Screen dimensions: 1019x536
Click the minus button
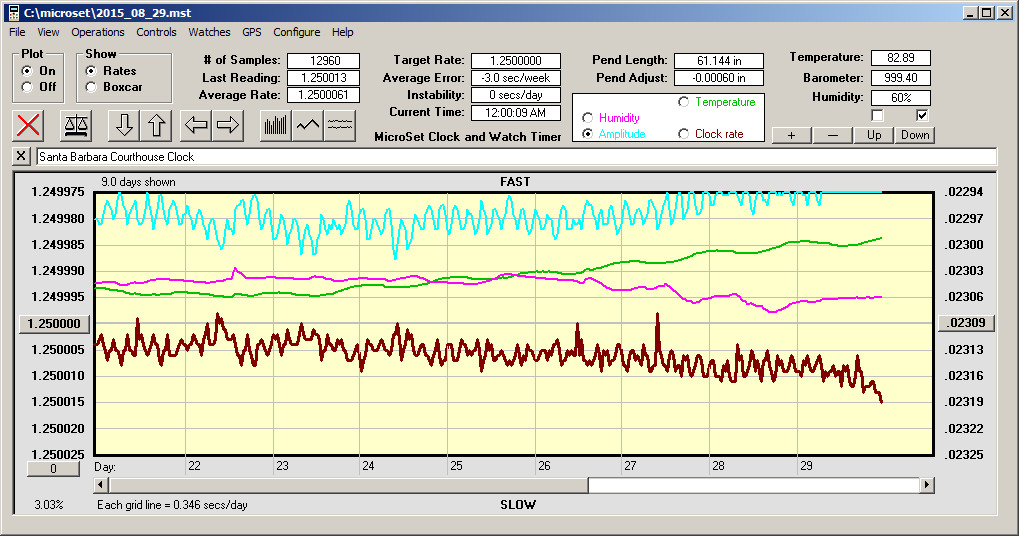[832, 134]
